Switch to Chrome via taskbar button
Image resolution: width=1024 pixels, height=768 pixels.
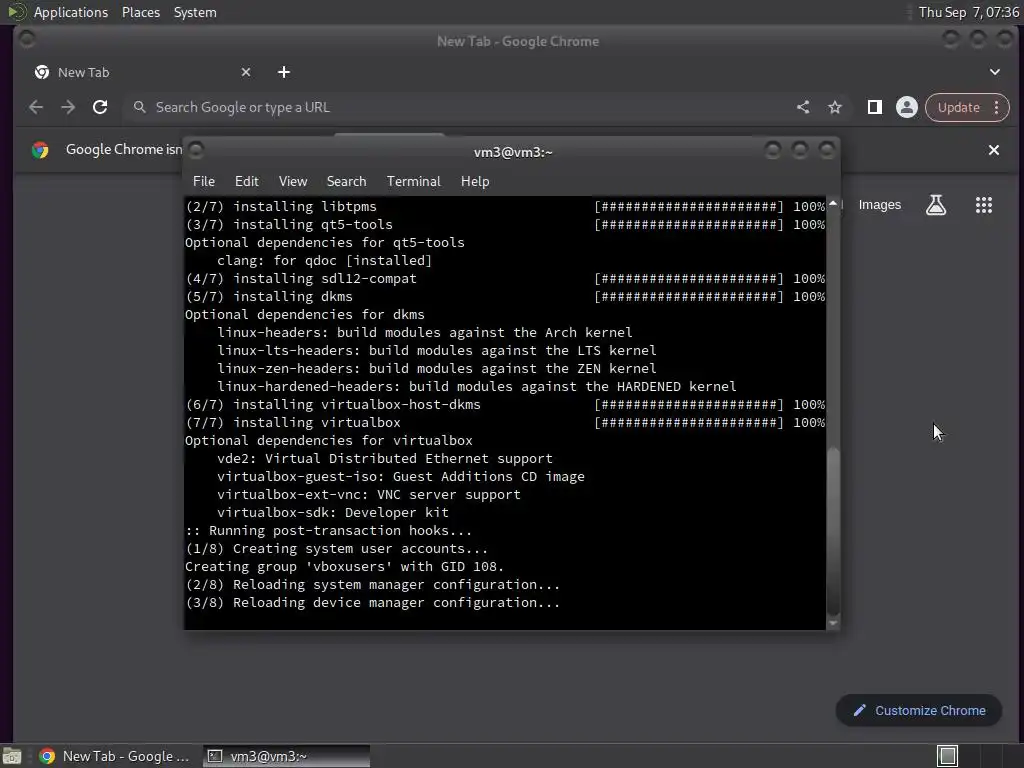pyautogui.click(x=116, y=756)
